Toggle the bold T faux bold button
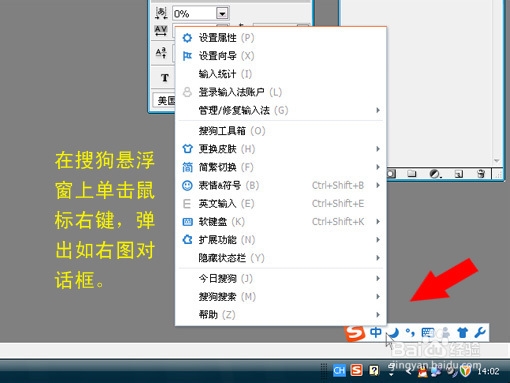Viewport: 510px width, 383px height. [x=165, y=78]
